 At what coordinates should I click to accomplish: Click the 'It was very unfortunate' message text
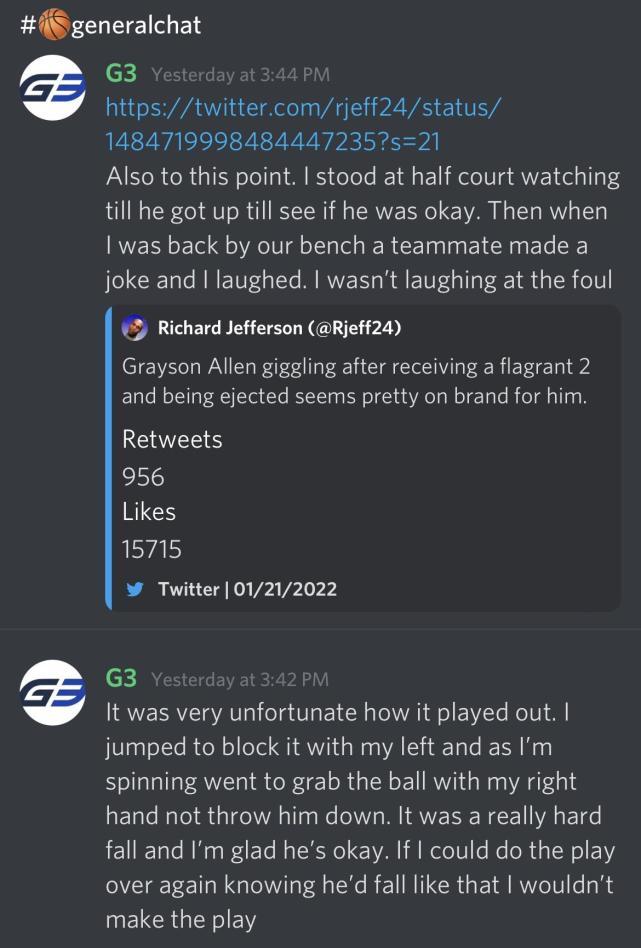point(360,816)
